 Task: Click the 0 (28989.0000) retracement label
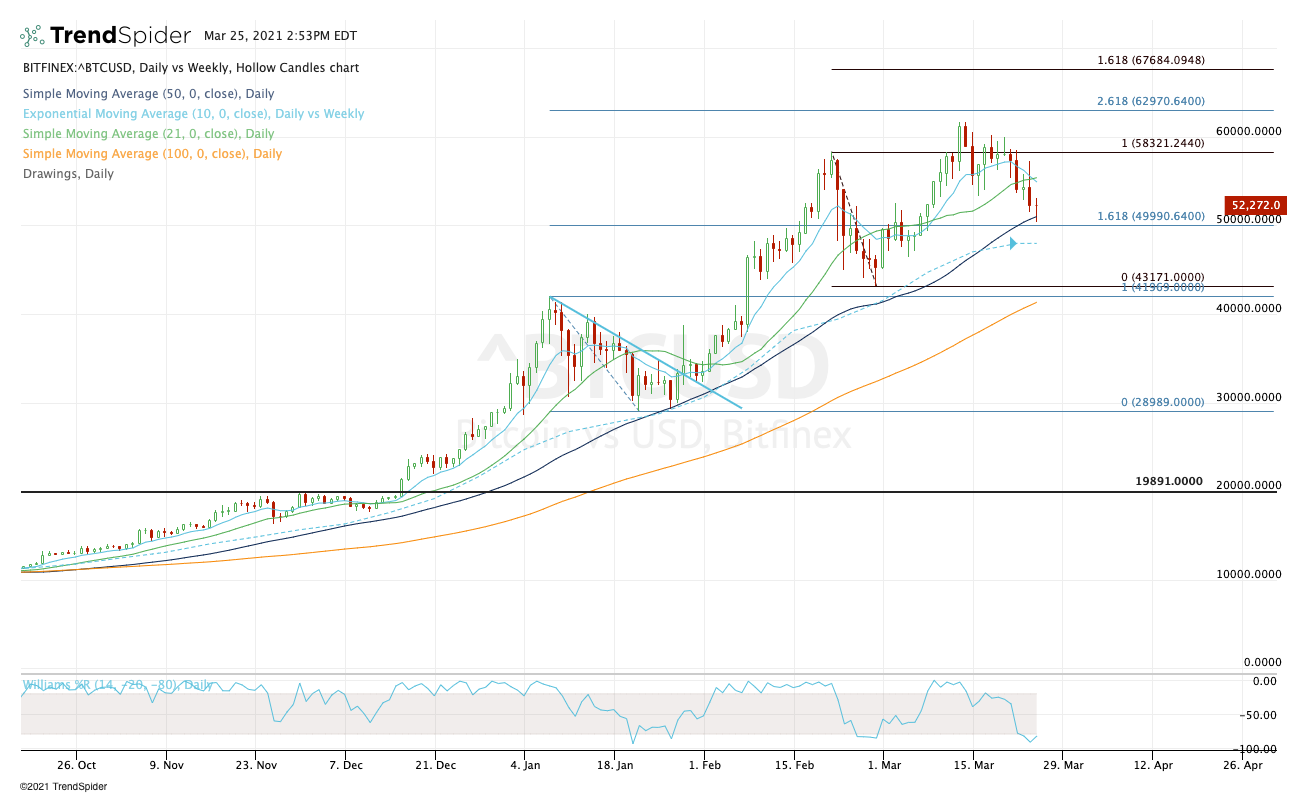pos(1162,402)
